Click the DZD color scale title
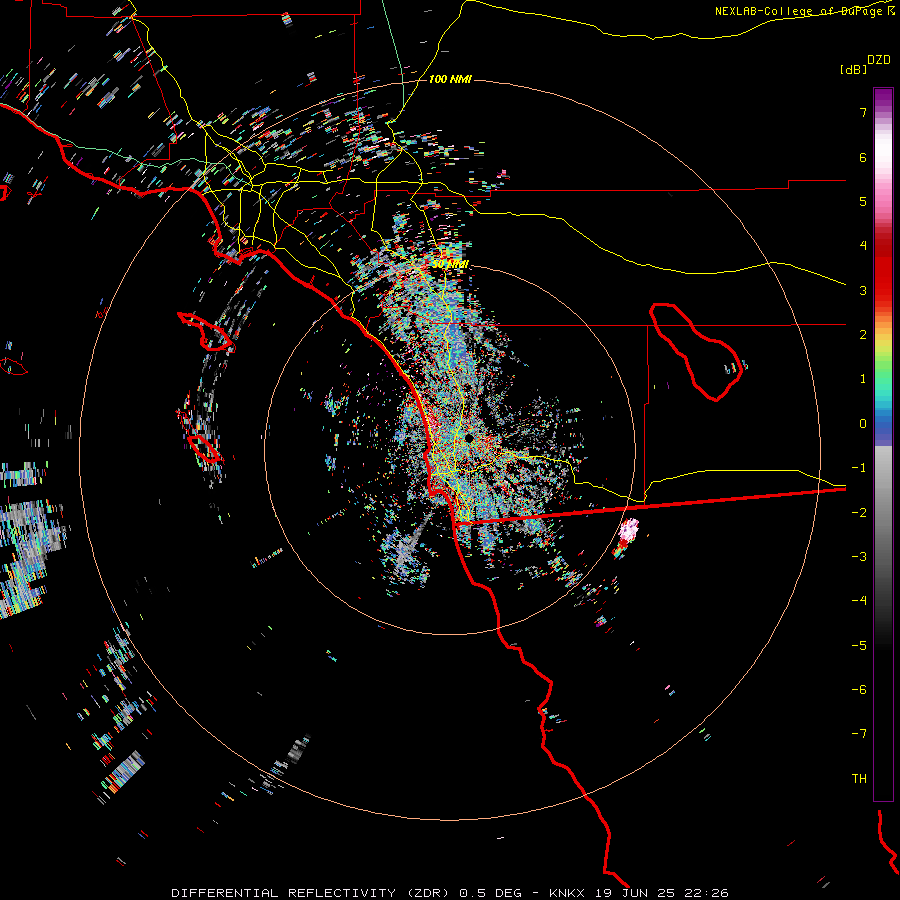Screen dimensions: 900x900 pyautogui.click(x=879, y=60)
